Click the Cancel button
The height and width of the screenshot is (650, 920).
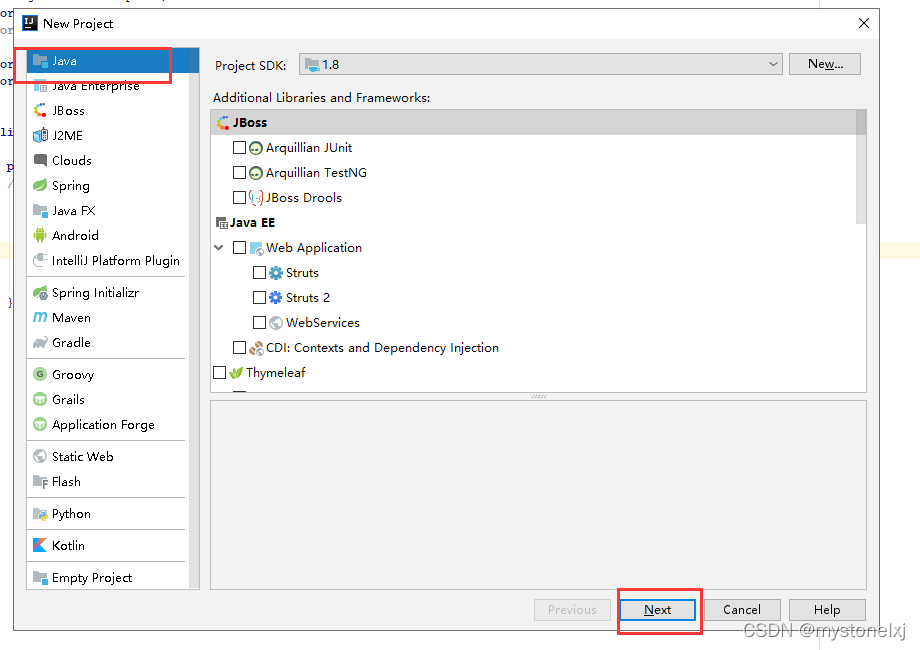point(742,610)
